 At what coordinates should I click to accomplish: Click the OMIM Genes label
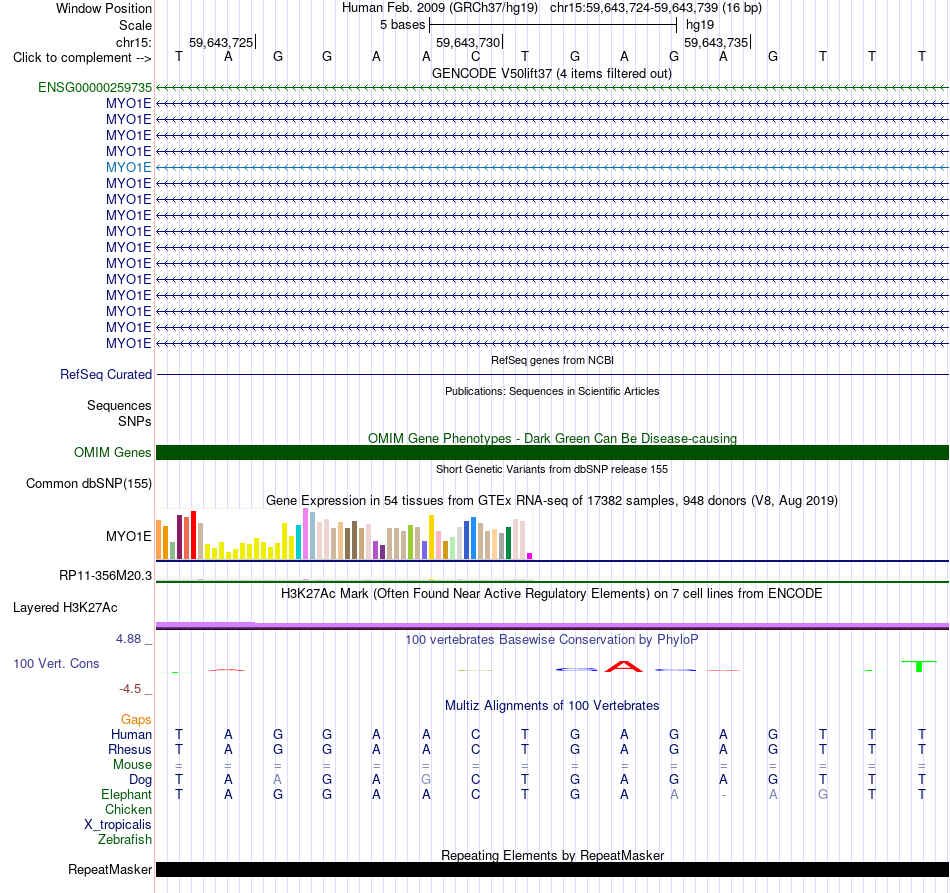(x=113, y=453)
